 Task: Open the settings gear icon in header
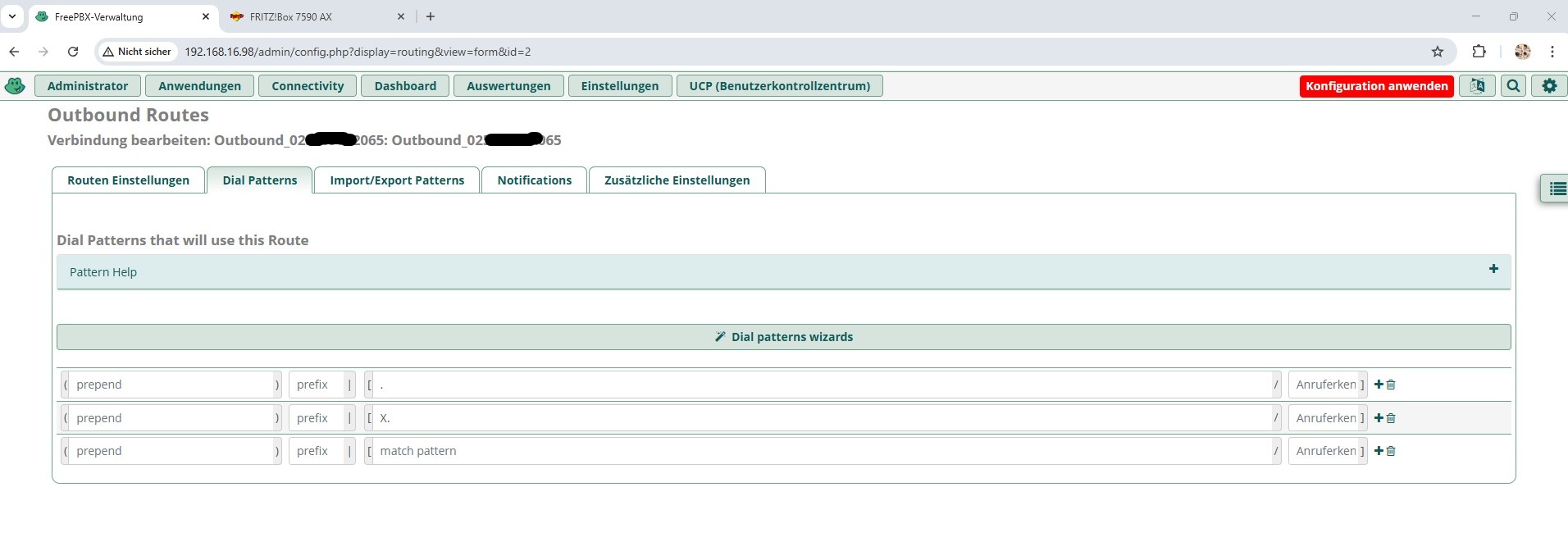[1549, 86]
